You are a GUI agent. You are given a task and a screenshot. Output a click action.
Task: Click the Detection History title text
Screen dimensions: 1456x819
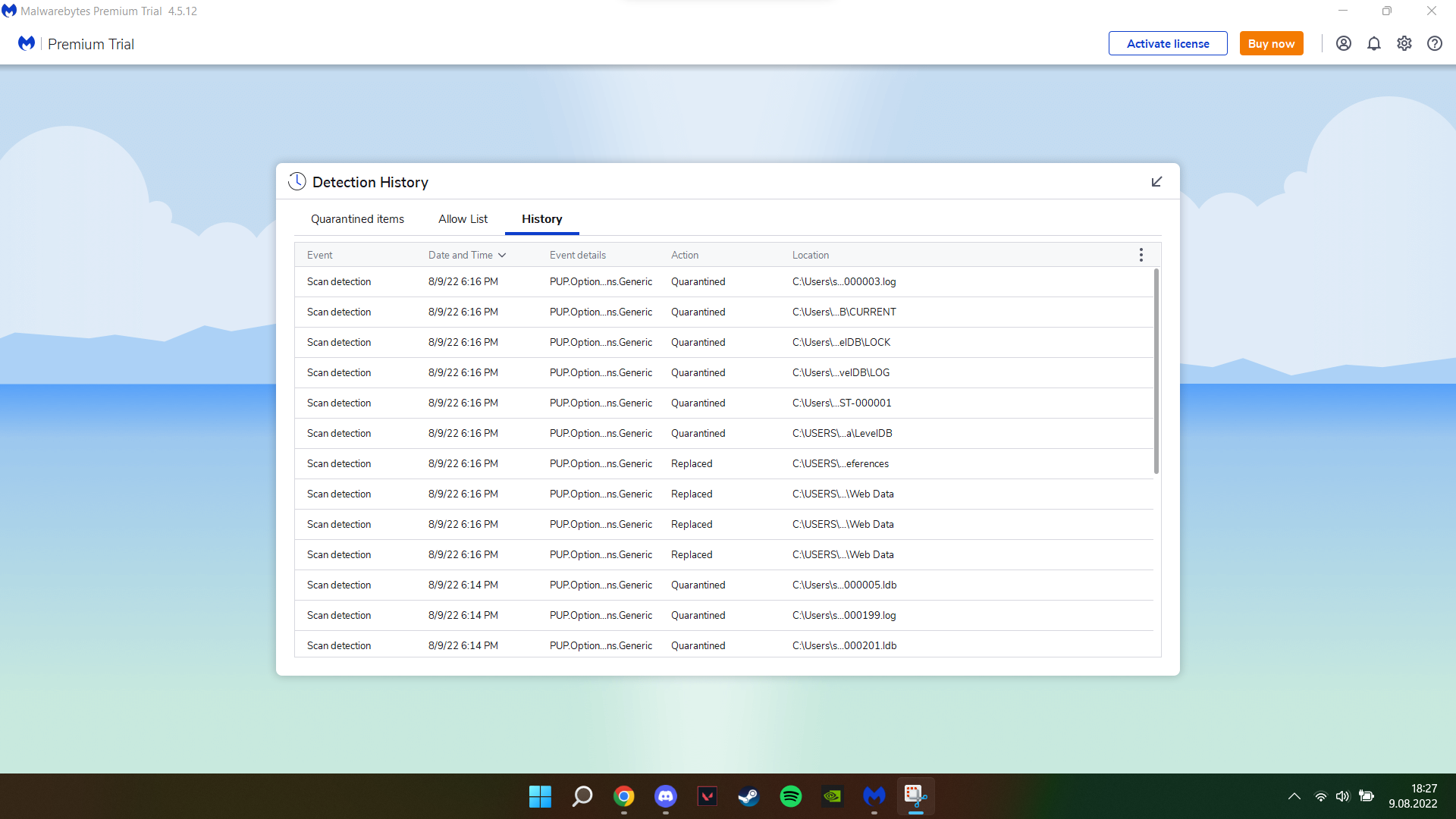click(x=370, y=182)
